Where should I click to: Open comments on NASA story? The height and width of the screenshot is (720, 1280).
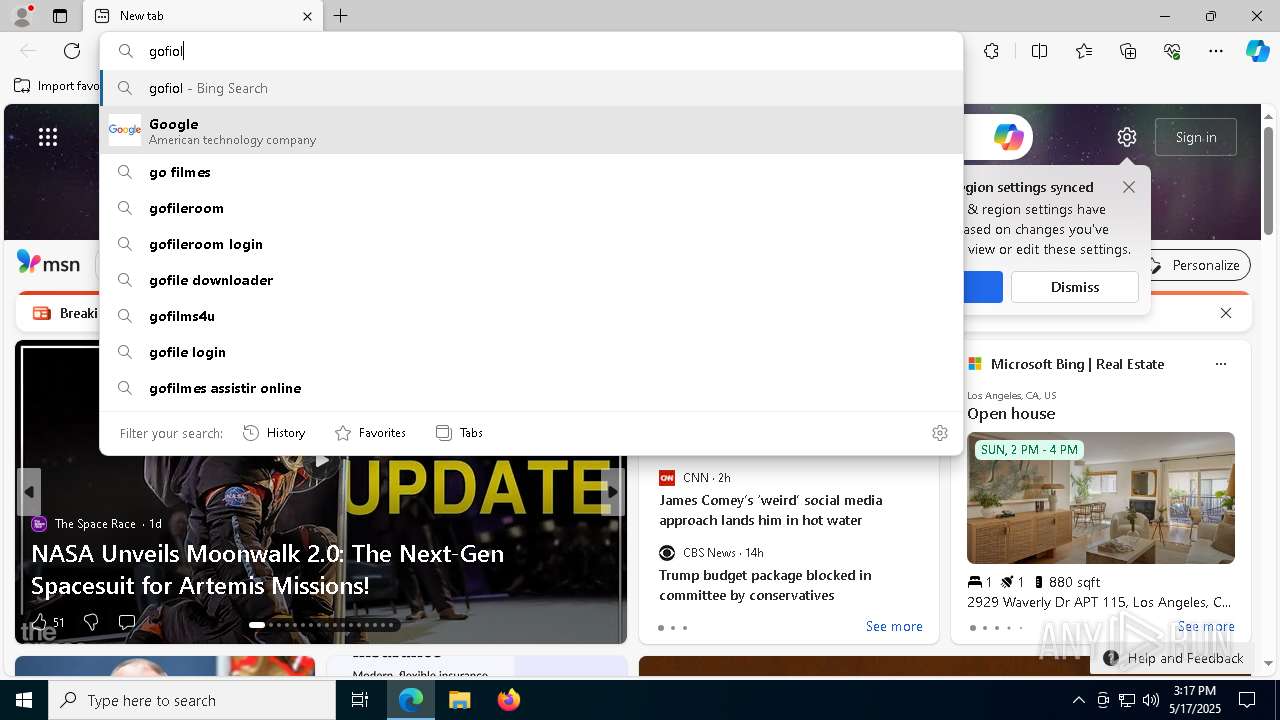point(127,622)
